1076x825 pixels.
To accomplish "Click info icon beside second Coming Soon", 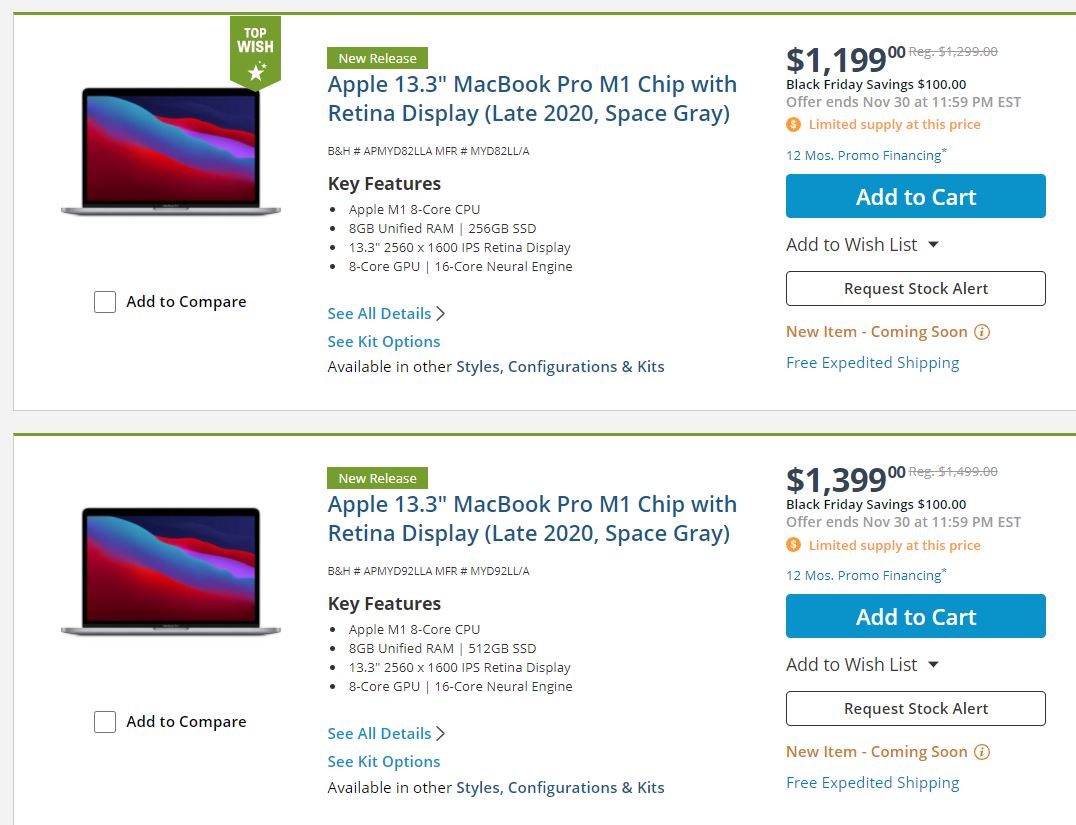I will pos(982,752).
